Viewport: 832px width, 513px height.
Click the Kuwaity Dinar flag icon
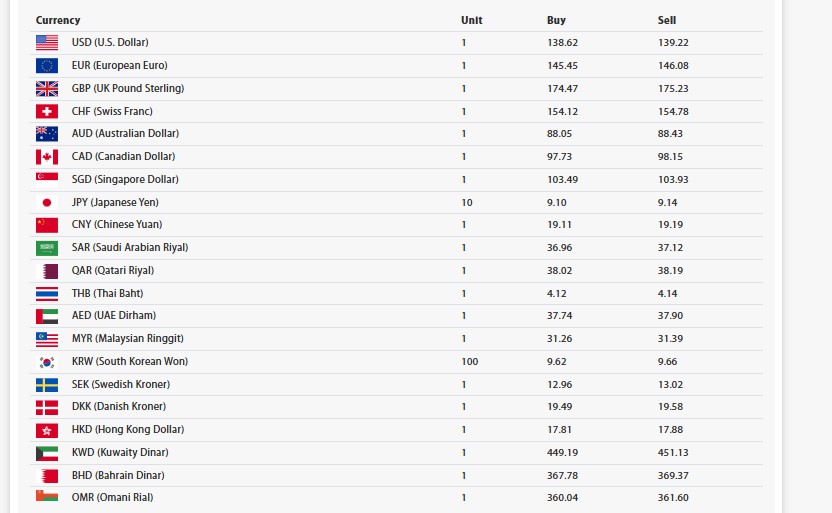47,453
